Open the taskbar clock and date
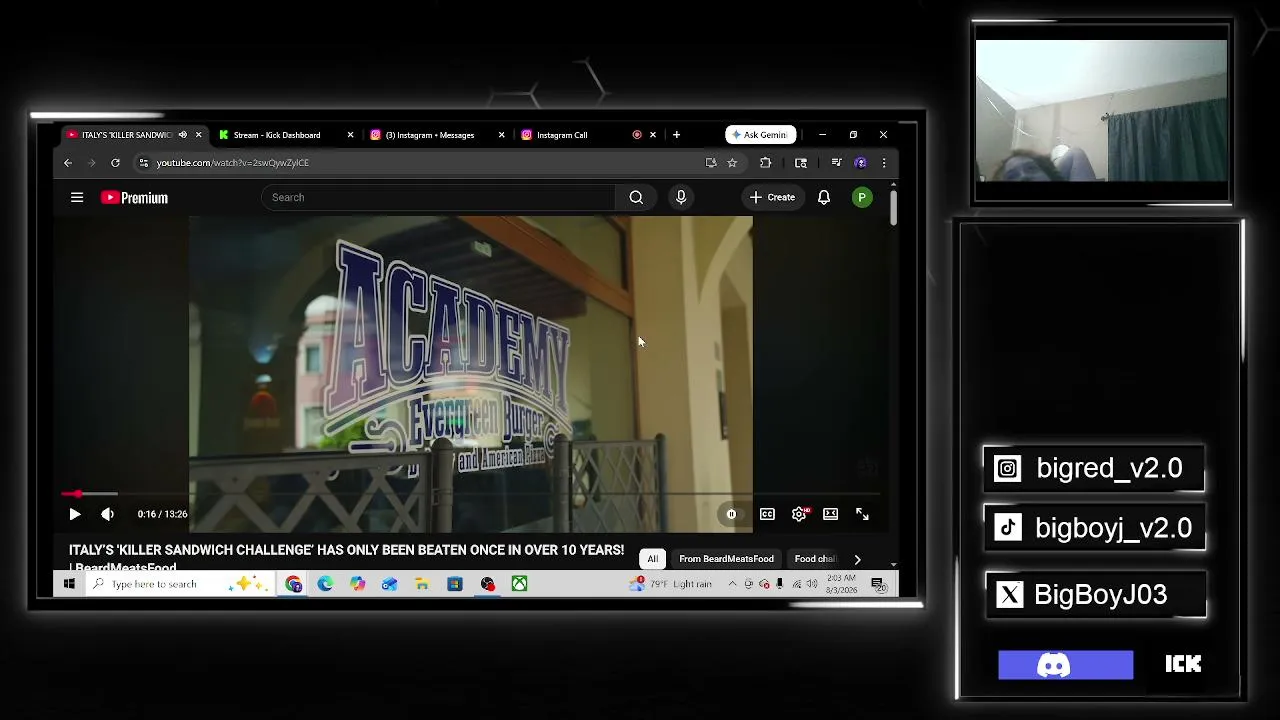This screenshot has height=720, width=1280. 842,584
